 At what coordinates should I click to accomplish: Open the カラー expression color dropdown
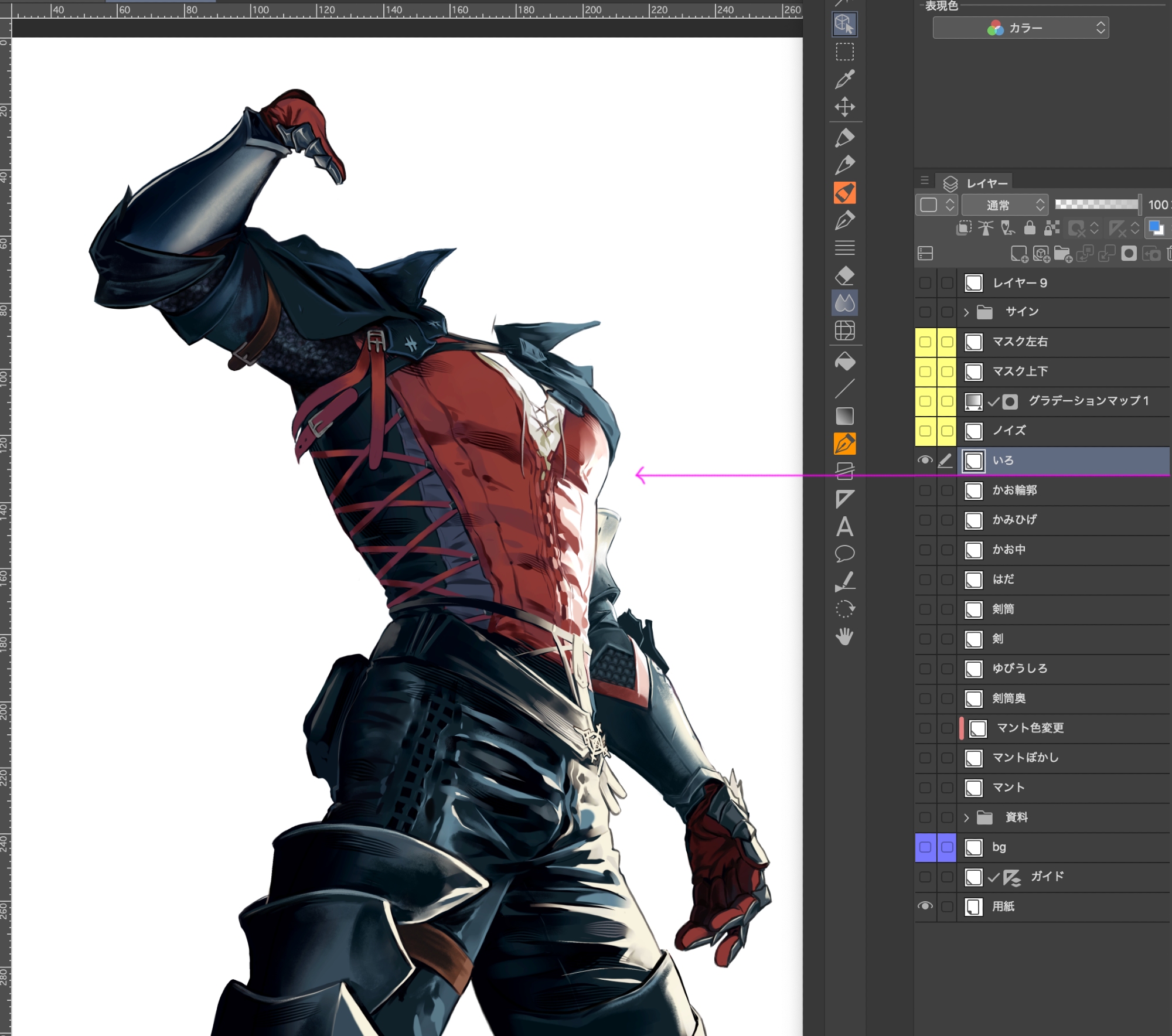1020,28
